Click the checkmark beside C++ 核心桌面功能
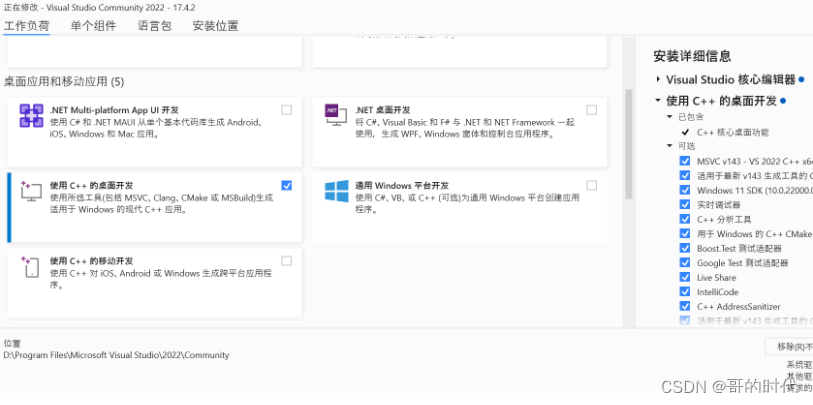 point(685,132)
